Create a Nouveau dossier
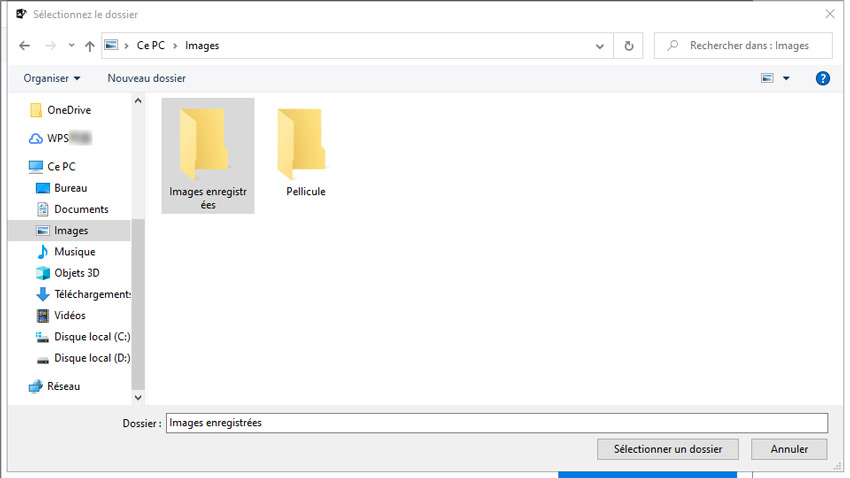Image resolution: width=850 pixels, height=478 pixels. coord(146,79)
